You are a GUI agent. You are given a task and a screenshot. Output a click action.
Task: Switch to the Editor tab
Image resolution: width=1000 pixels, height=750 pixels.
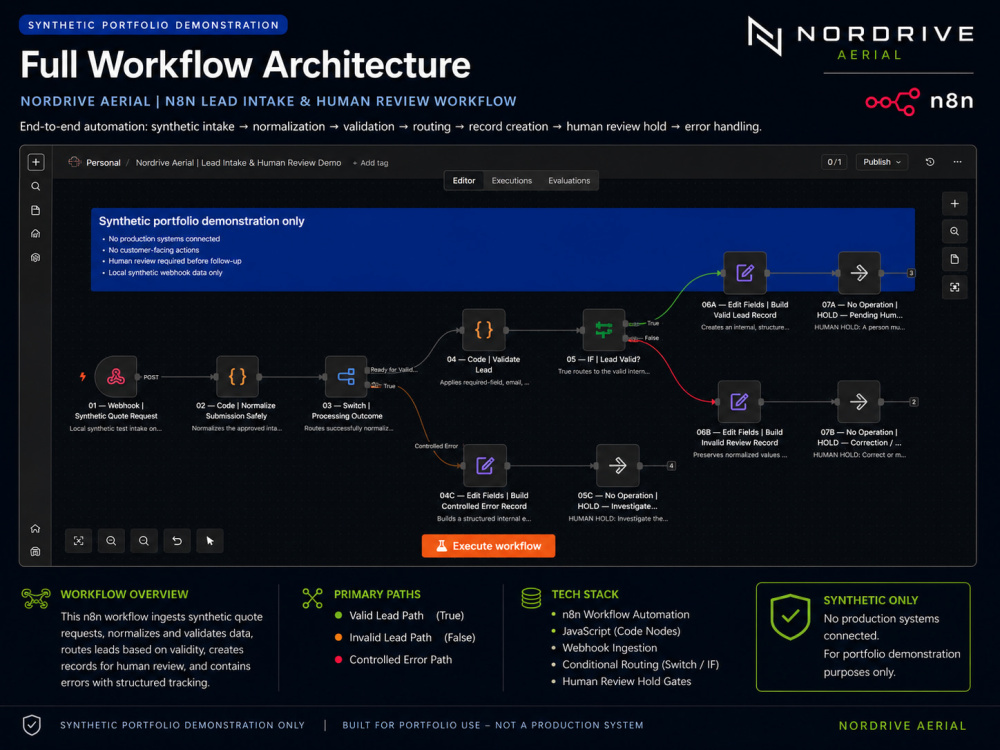[464, 180]
